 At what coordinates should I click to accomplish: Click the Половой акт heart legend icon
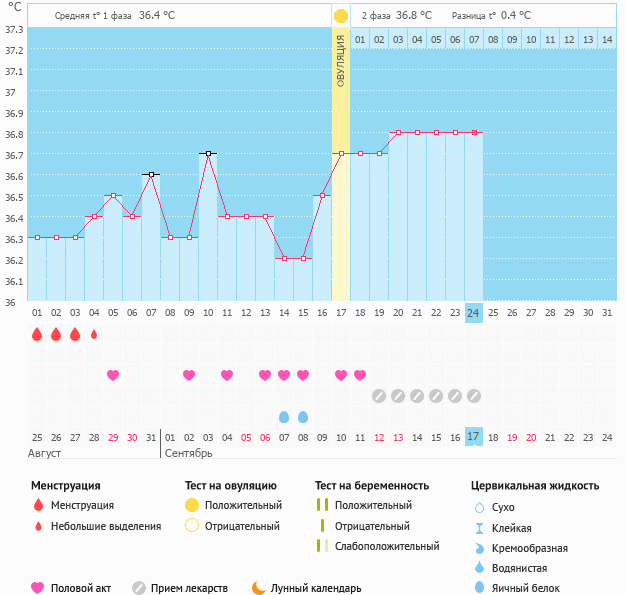click(38, 588)
